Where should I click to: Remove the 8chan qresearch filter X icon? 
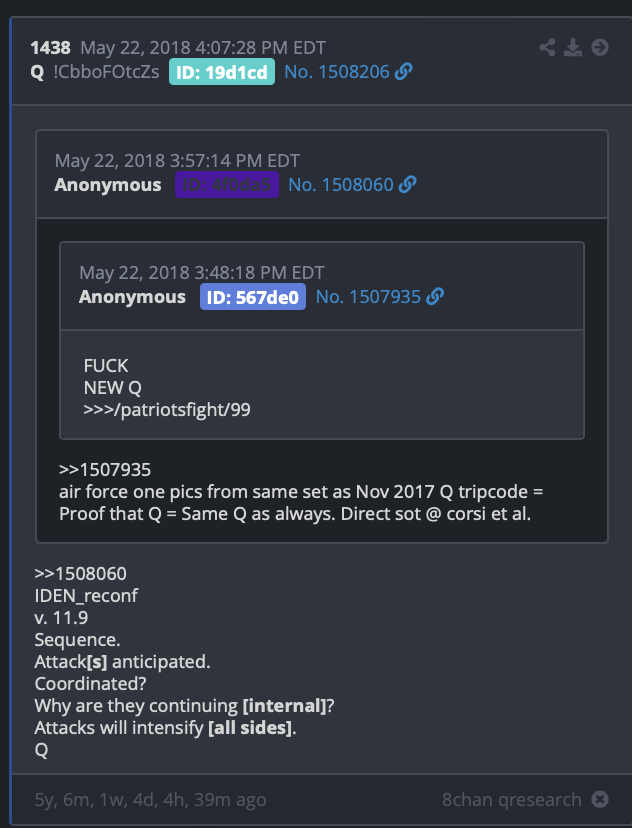600,799
